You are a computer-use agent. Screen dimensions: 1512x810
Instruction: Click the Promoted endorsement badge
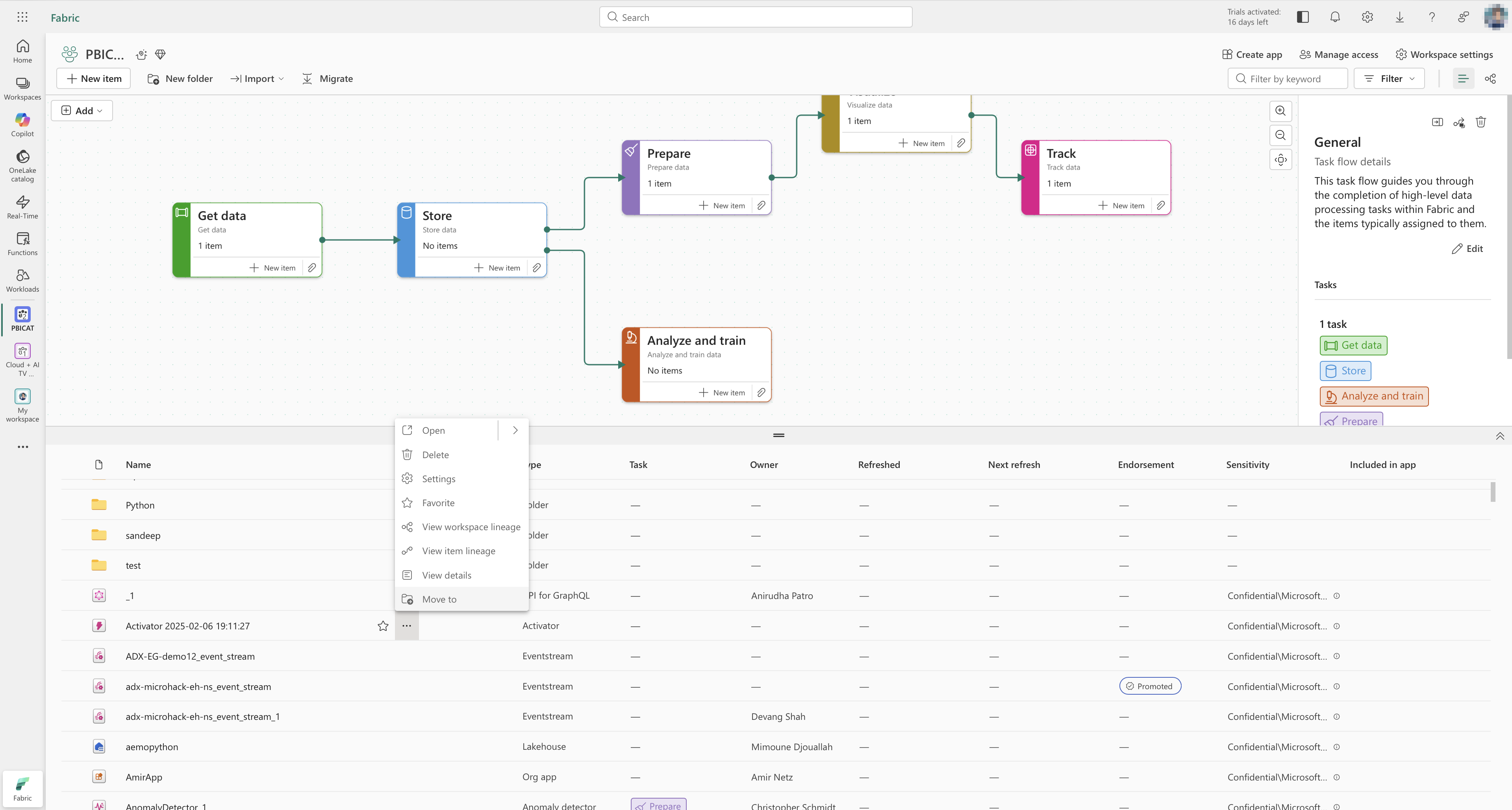click(x=1150, y=686)
